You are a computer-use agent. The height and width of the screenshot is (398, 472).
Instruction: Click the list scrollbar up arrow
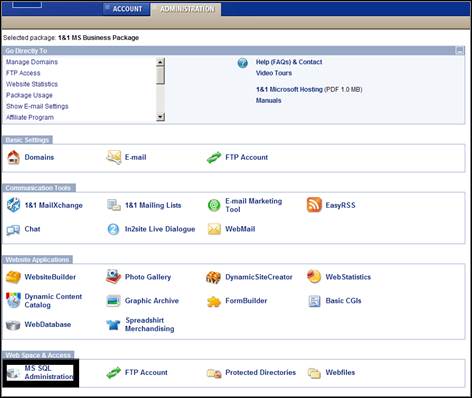(x=161, y=62)
